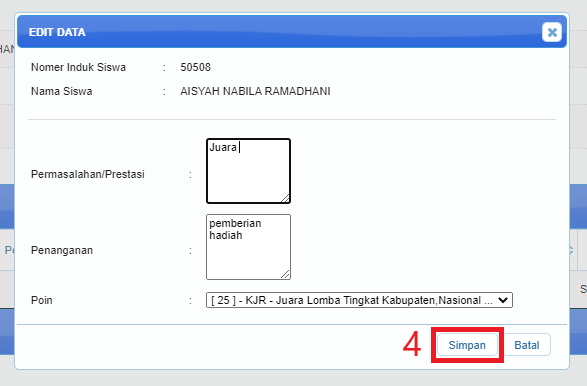Click the Simpan button

467,345
